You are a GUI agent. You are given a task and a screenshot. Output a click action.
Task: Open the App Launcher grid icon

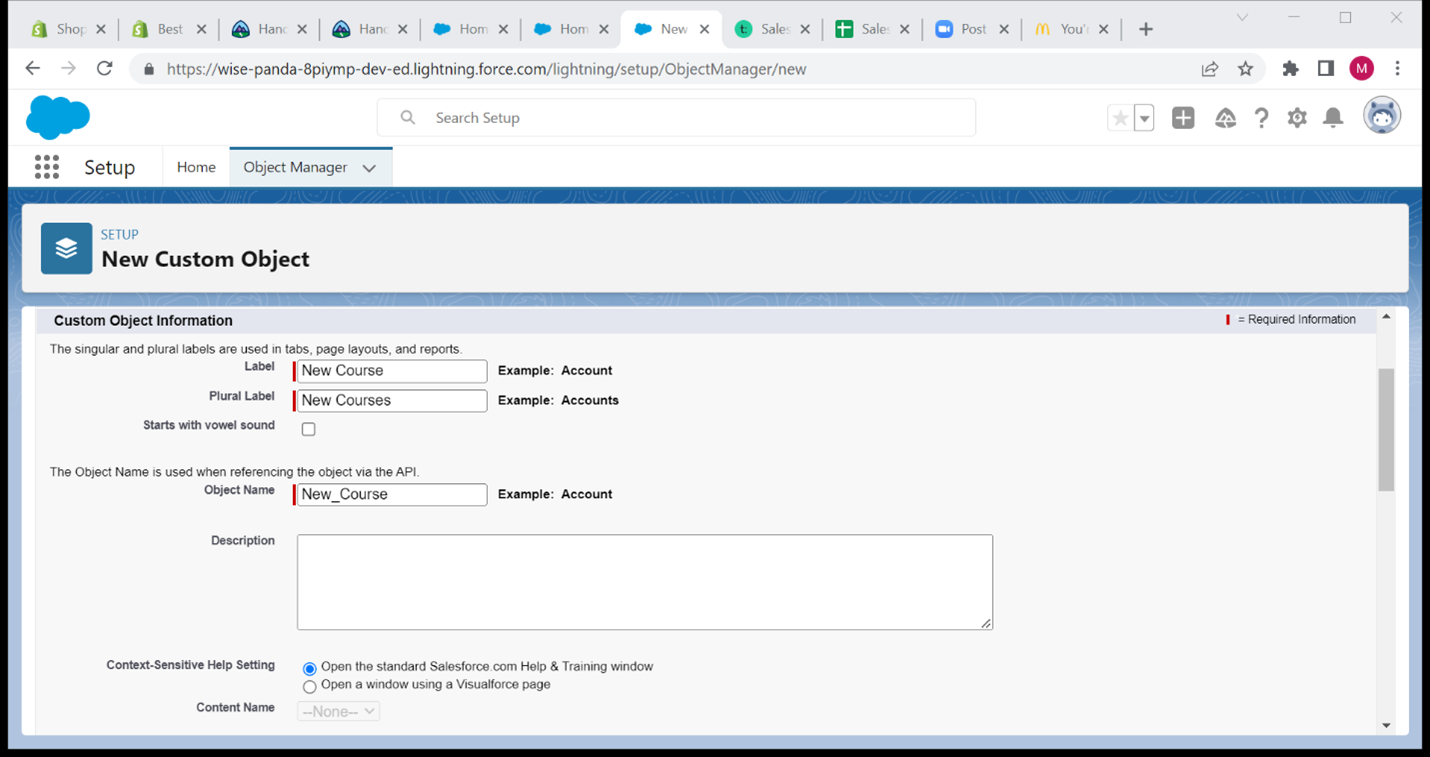(46, 167)
